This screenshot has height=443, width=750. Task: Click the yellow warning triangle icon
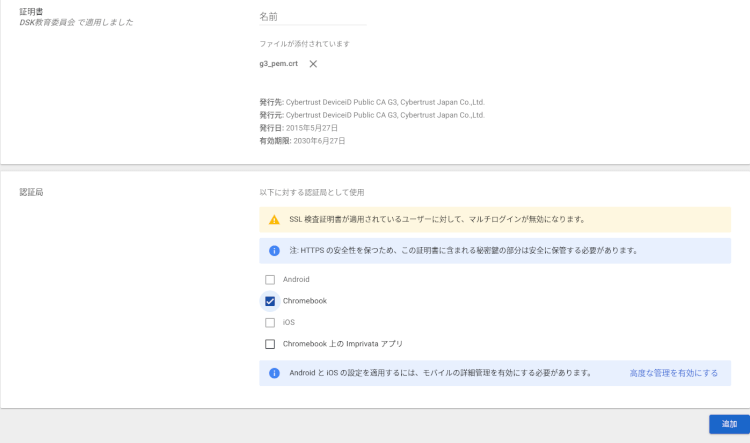pyautogui.click(x=274, y=220)
